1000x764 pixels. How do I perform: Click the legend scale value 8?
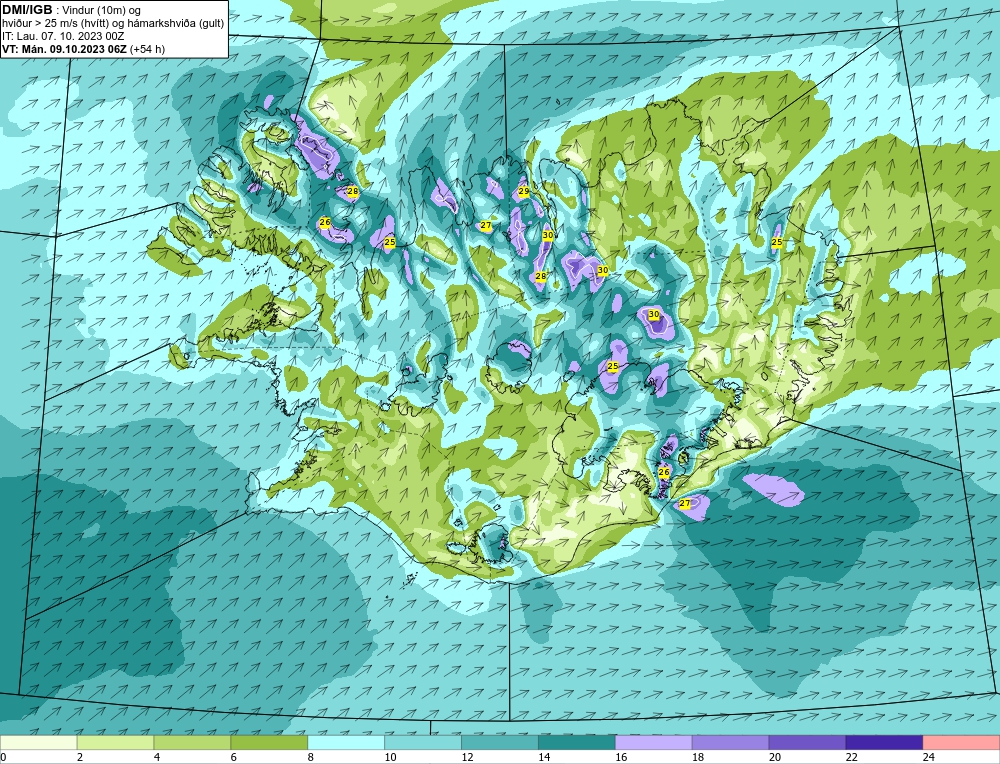pos(311,757)
